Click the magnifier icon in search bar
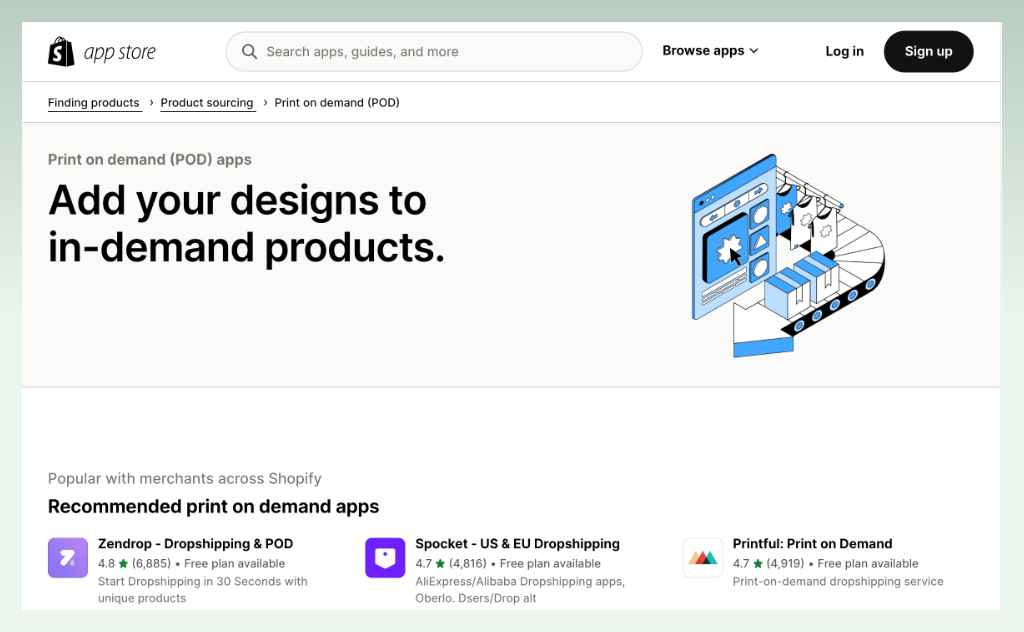The image size is (1024, 632). coord(249,52)
